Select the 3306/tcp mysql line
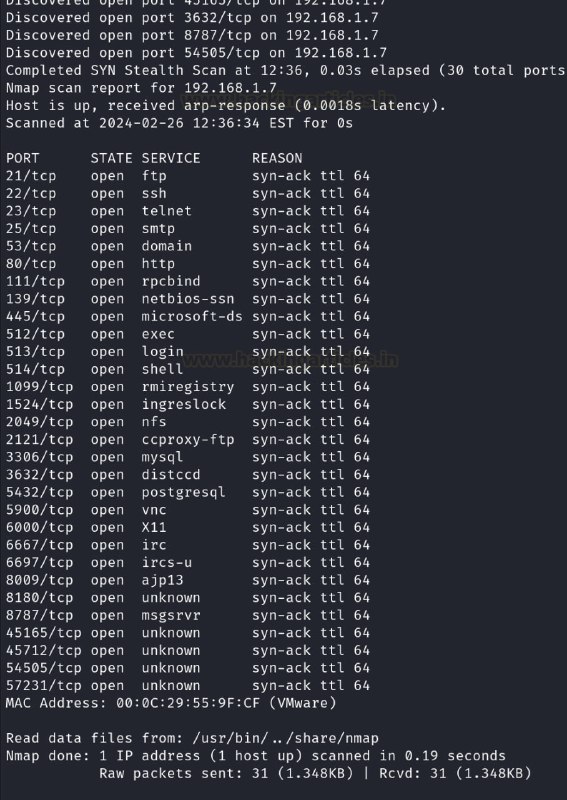 tap(188, 457)
